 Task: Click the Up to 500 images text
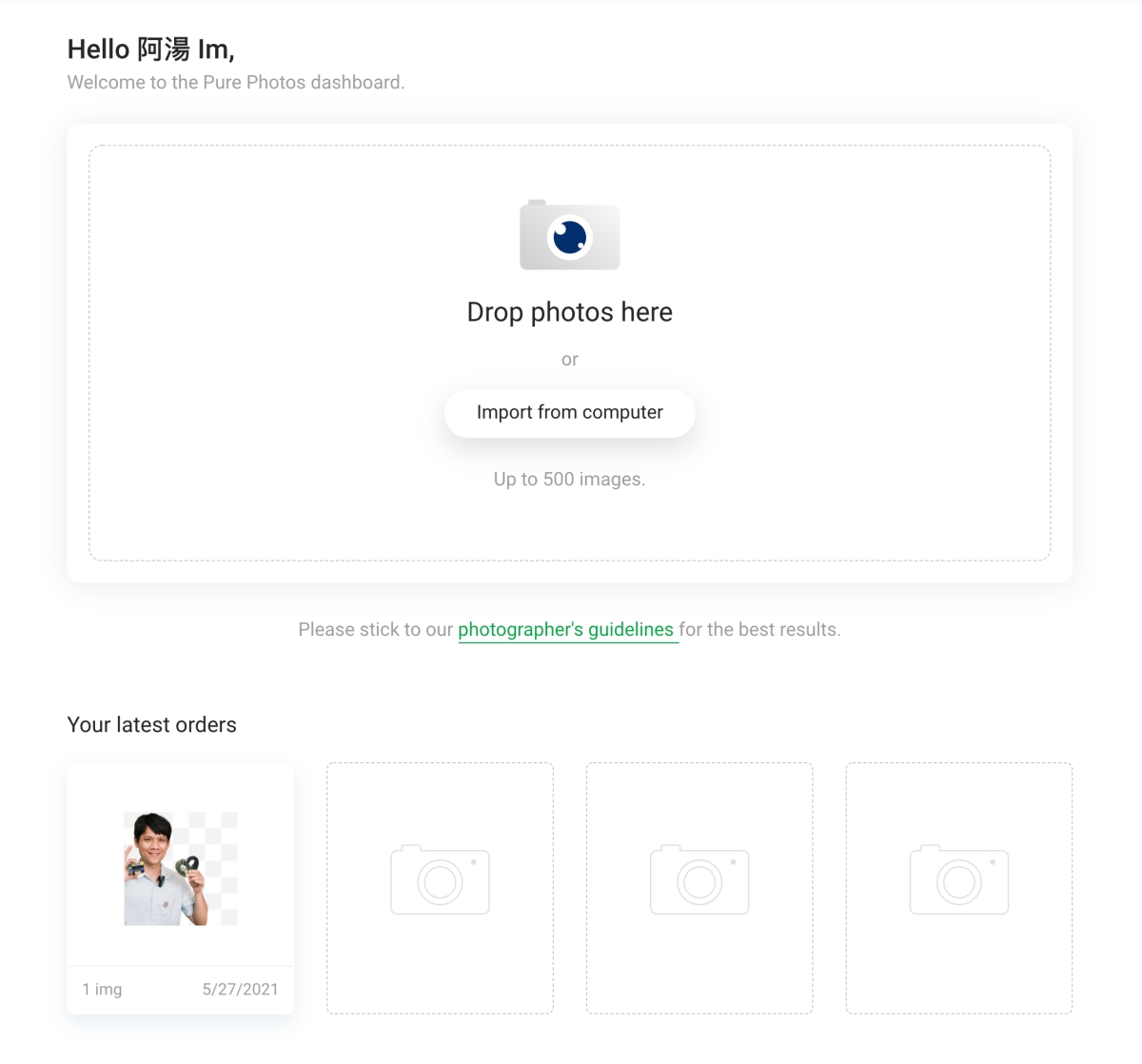coord(569,480)
